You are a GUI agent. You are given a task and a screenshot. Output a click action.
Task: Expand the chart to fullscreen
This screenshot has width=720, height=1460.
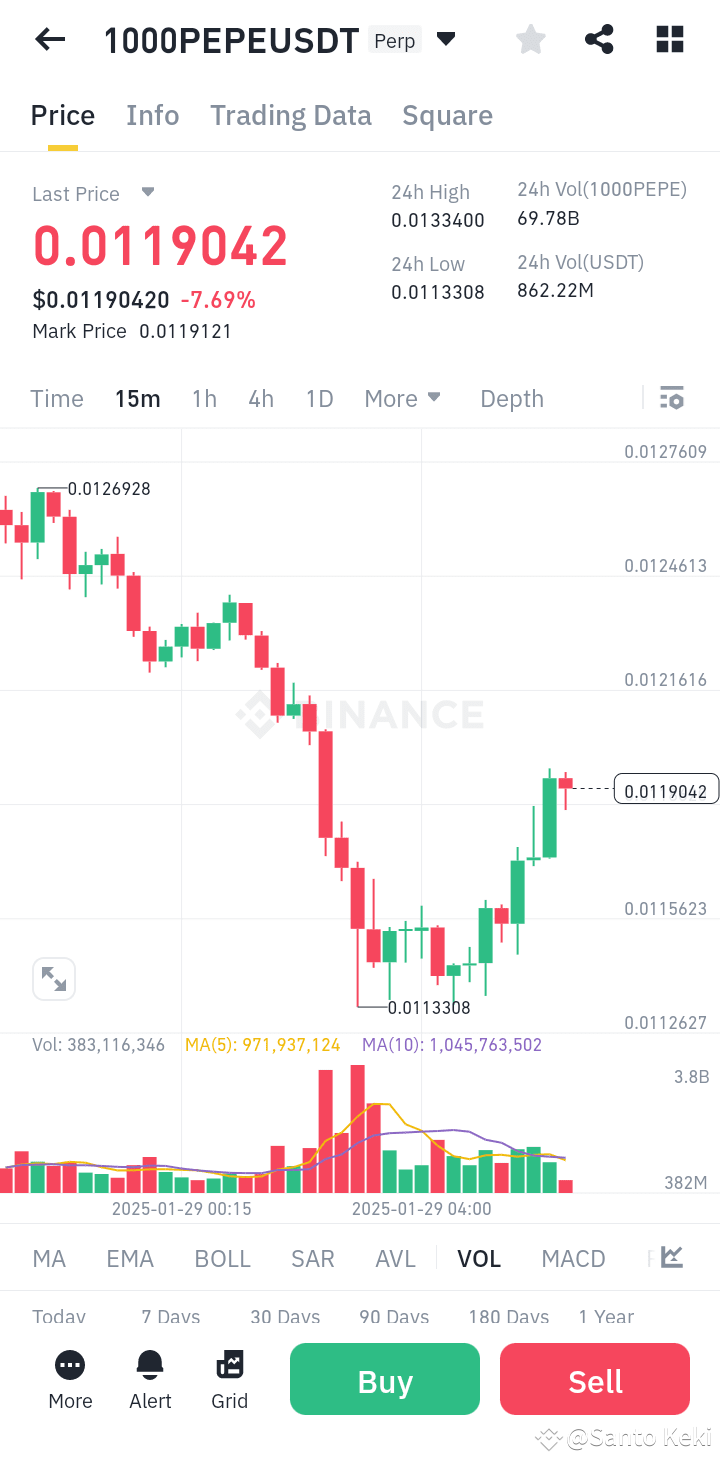pos(54,979)
